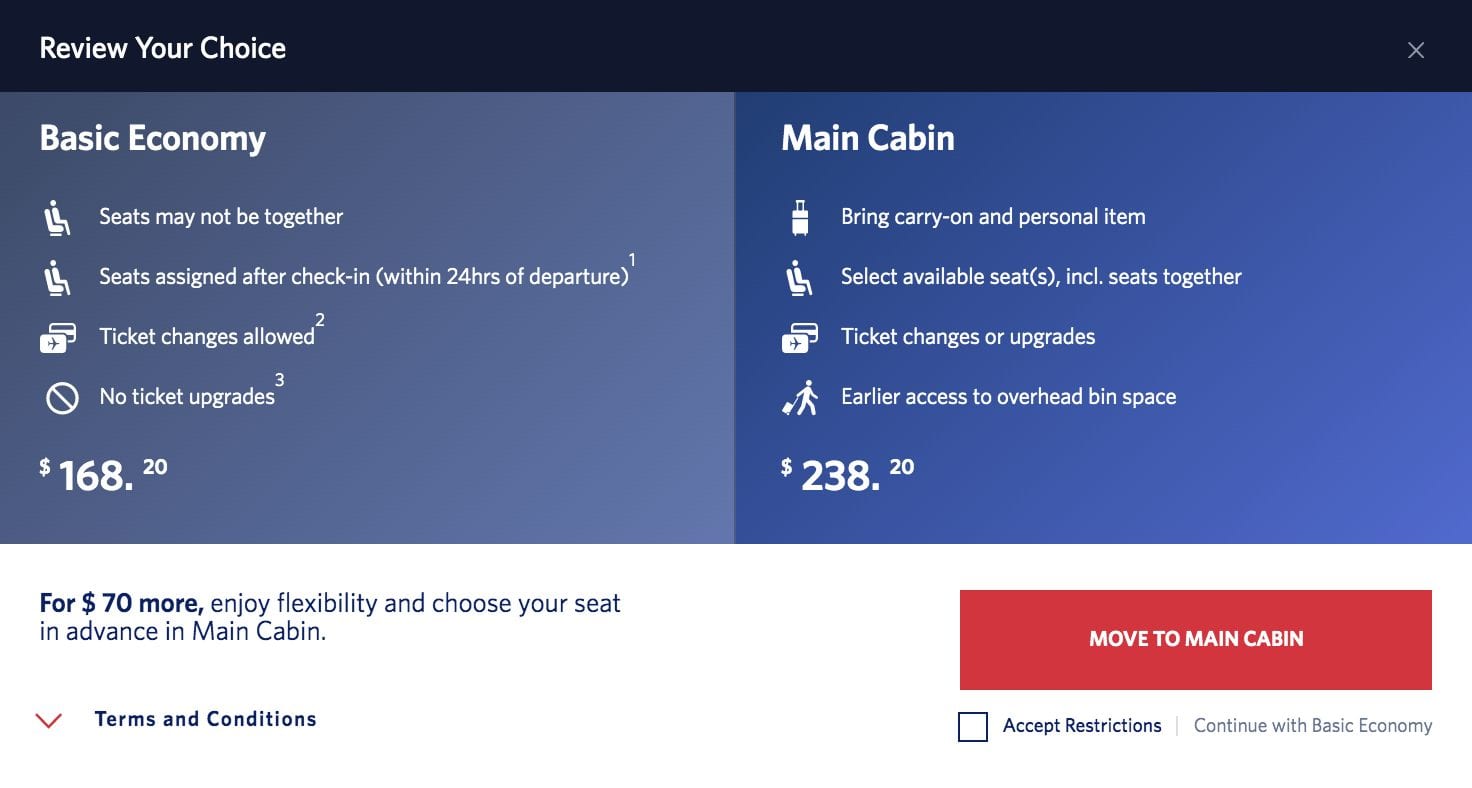Click the Main Cabin fare panel header

point(867,137)
